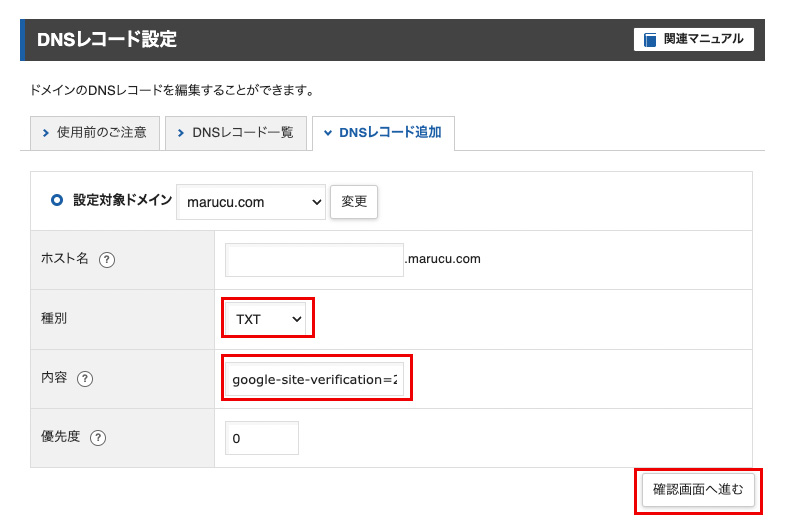This screenshot has width=806, height=532.
Task: Click the 確認画面へ進む button
Action: 698,490
